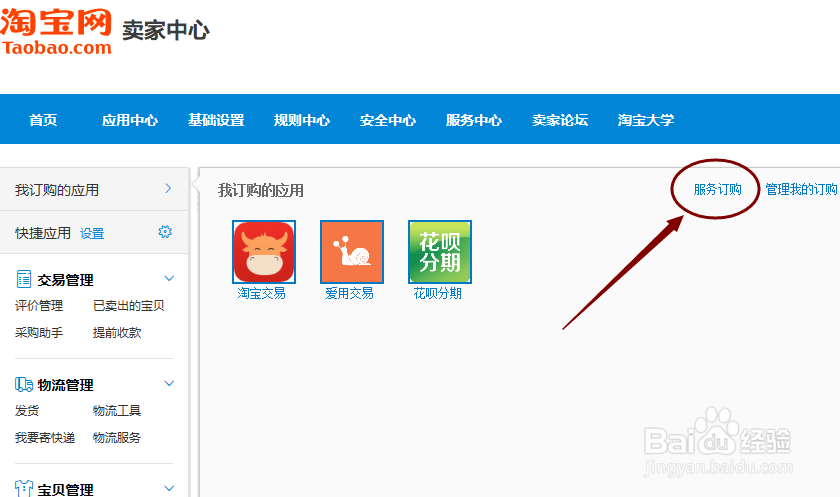Viewport: 840px width, 497px height.
Task: Open 应用中心 in the navigation bar
Action: pyautogui.click(x=130, y=120)
